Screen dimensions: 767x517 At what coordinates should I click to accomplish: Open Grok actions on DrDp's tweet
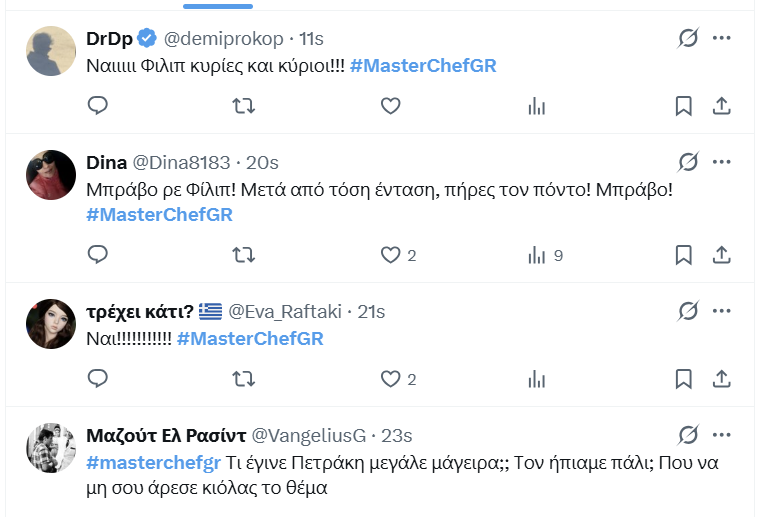point(687,38)
